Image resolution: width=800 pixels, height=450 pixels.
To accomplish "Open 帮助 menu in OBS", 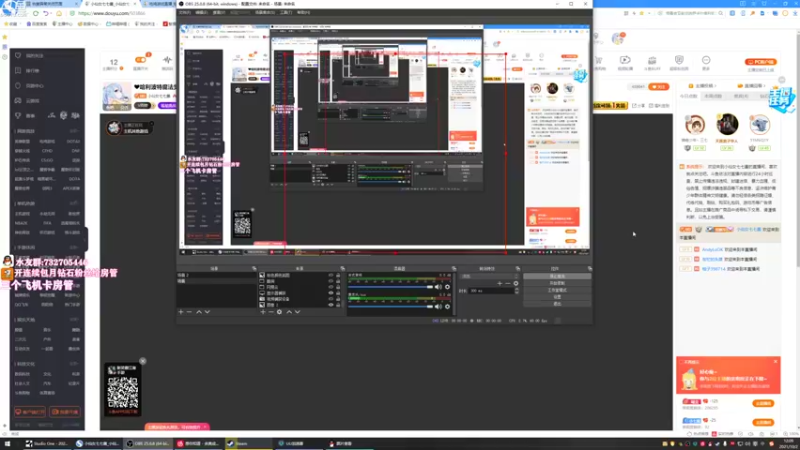I will tap(303, 12).
